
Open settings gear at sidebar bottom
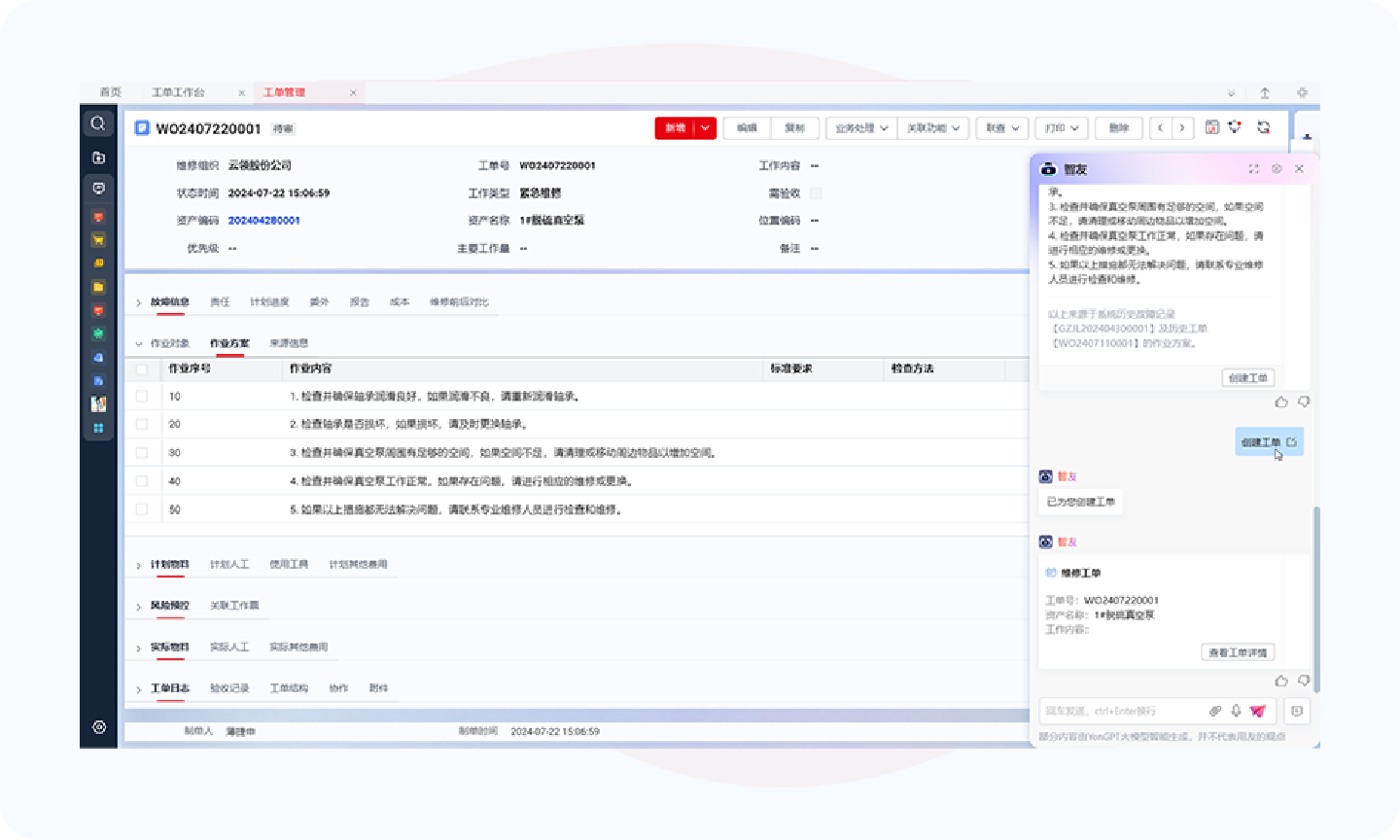98,727
